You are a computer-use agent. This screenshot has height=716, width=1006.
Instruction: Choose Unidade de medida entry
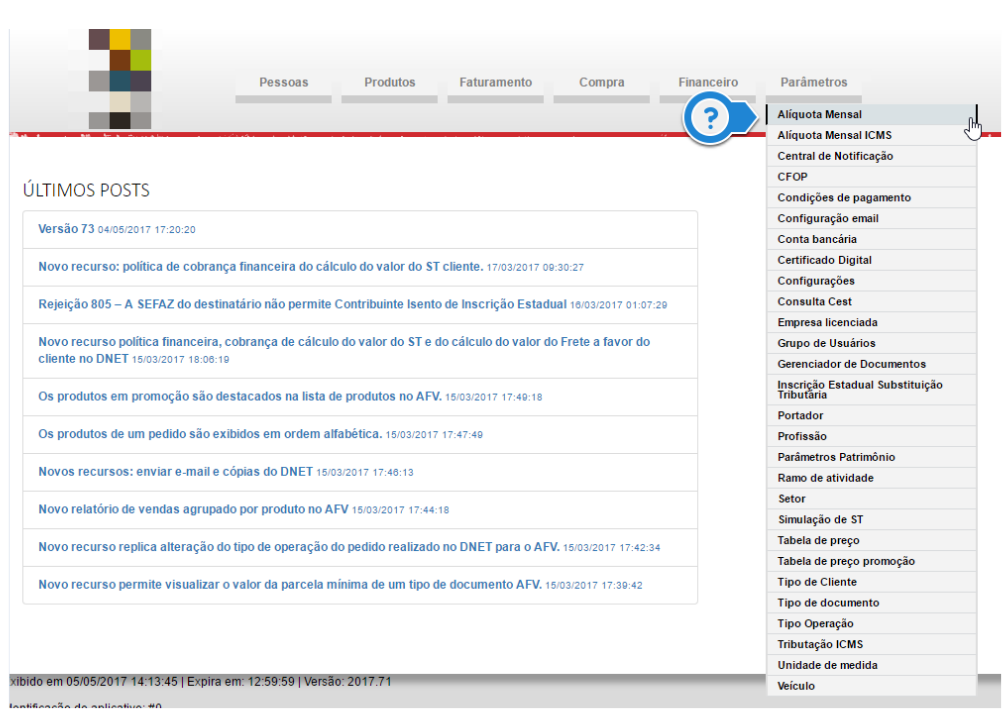827,665
